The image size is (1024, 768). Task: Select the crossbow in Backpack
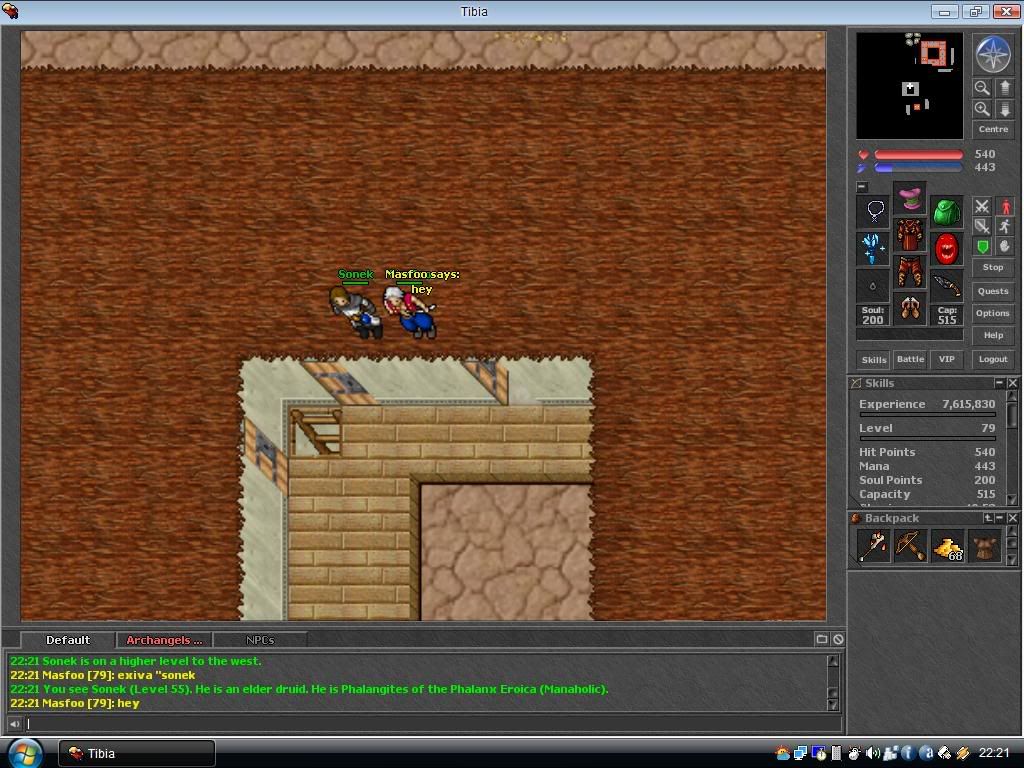910,546
